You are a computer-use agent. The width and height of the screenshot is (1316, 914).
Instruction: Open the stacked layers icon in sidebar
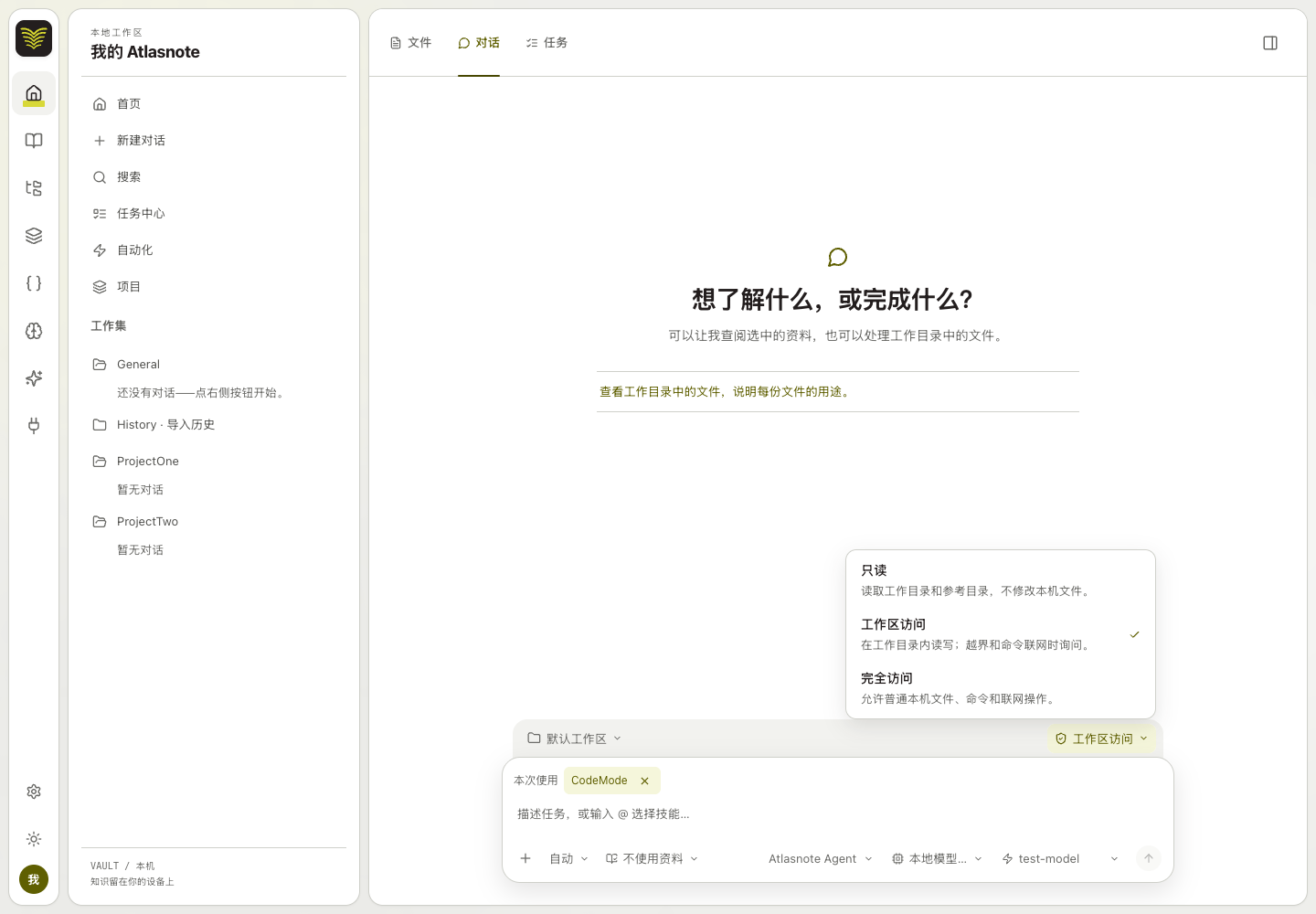[34, 236]
